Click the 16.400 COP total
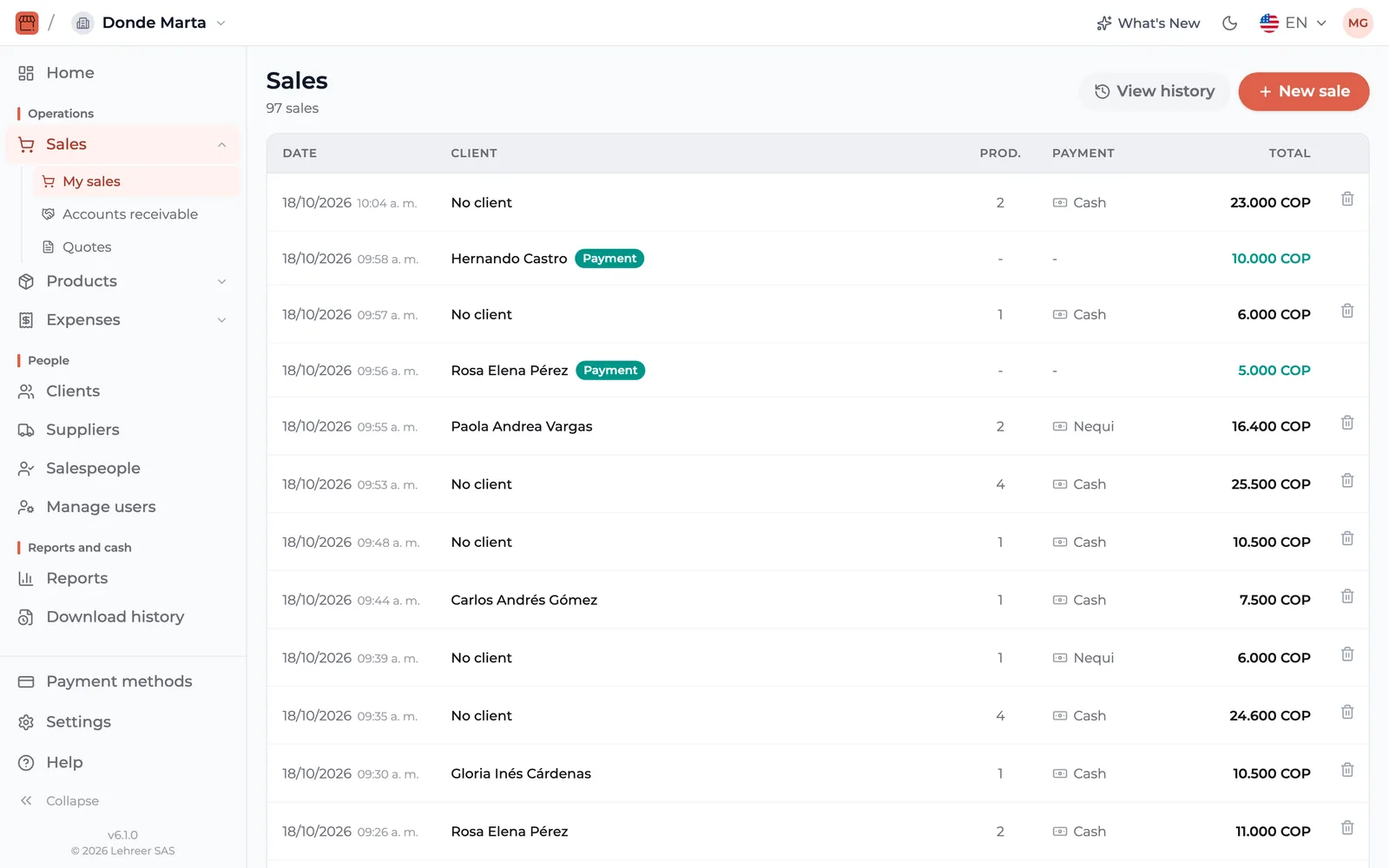The height and width of the screenshot is (868, 1389). point(1271,426)
